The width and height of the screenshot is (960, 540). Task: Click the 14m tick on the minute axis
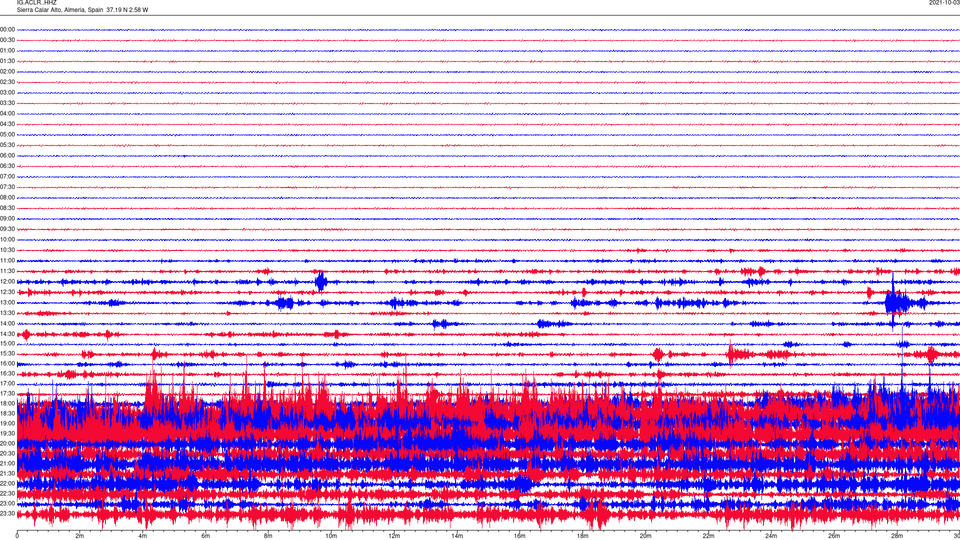tap(457, 536)
